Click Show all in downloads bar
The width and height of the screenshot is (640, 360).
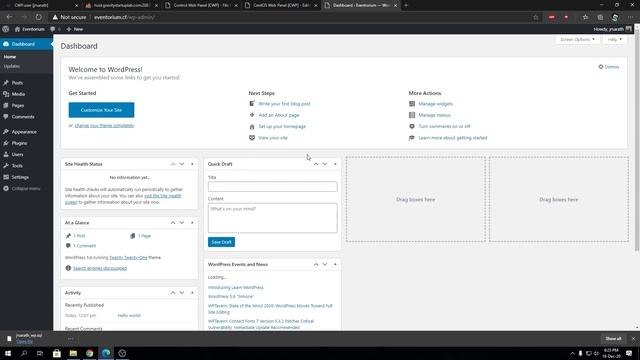click(x=613, y=339)
